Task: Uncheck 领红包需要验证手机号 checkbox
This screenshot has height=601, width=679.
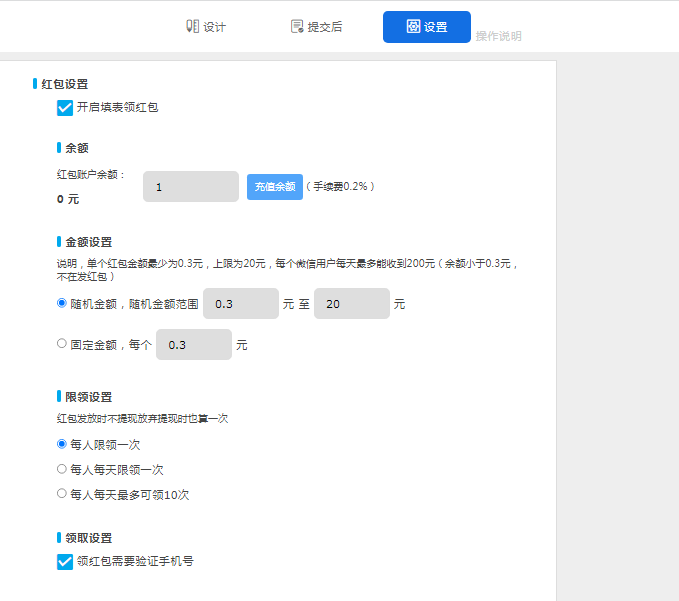Action: [66, 562]
